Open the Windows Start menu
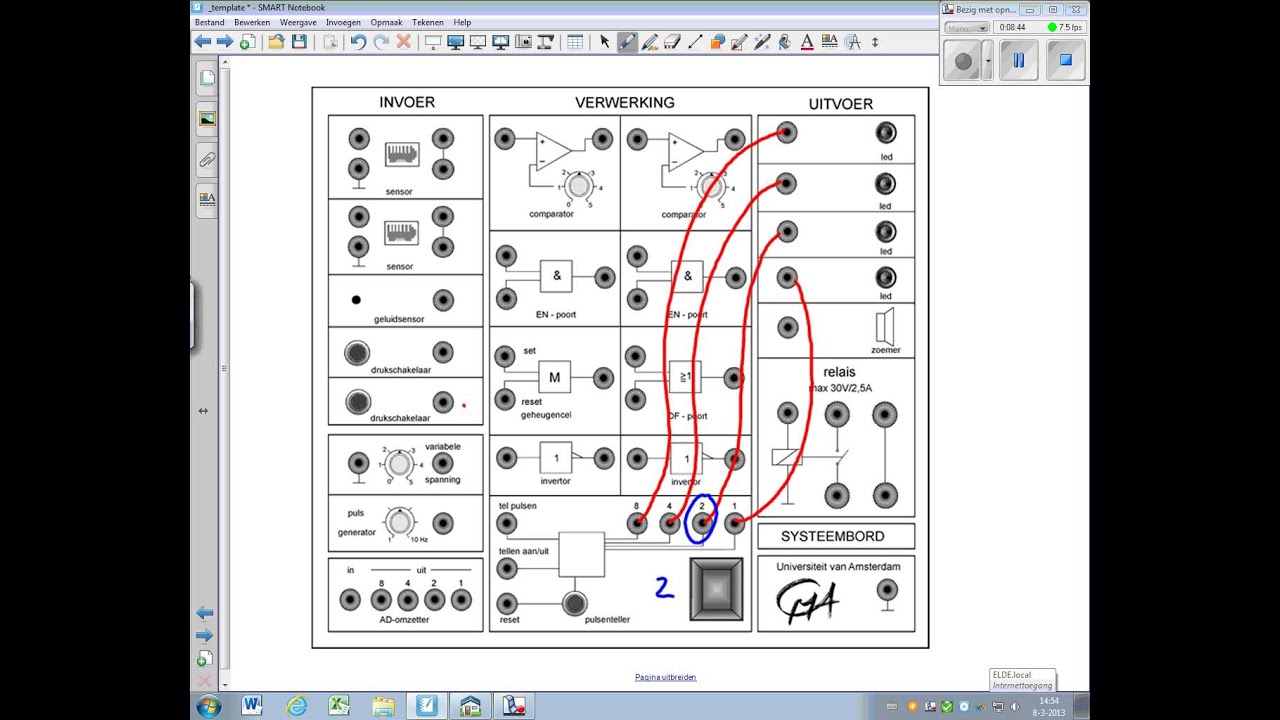Image resolution: width=1280 pixels, height=720 pixels. pyautogui.click(x=208, y=706)
